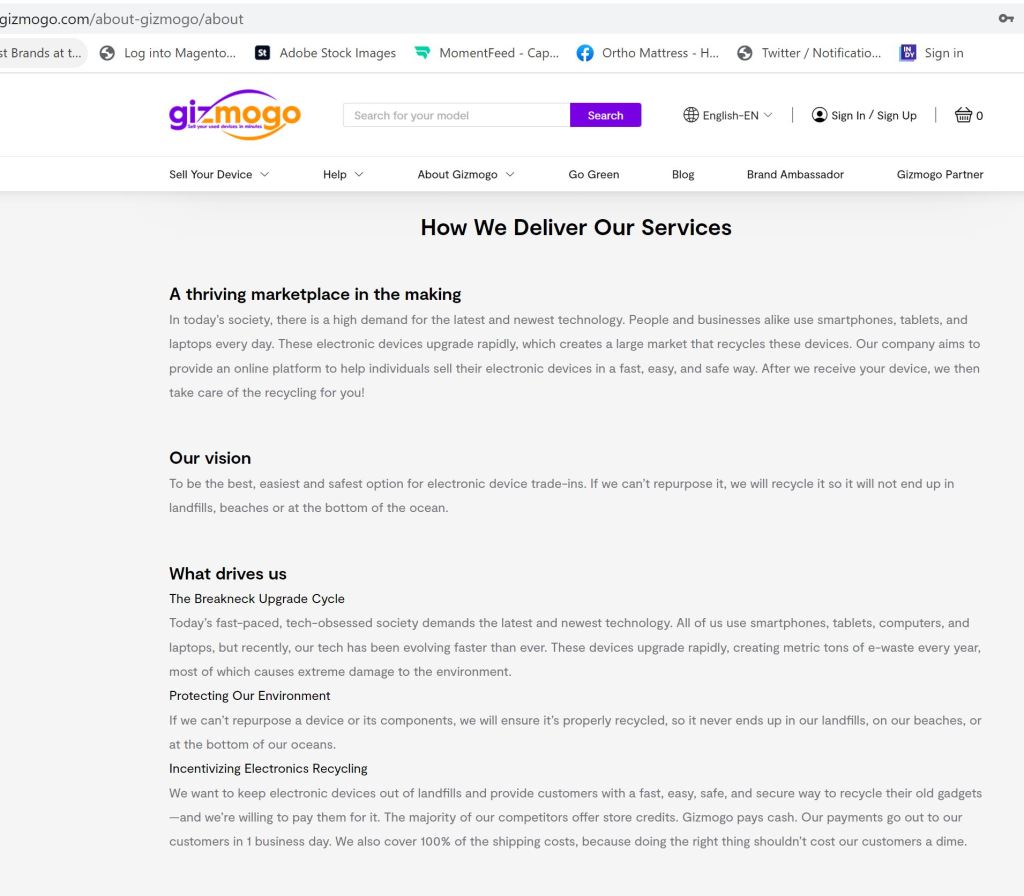Open the Ortho Mattress Facebook bookmark icon
The image size is (1024, 896).
coord(585,53)
